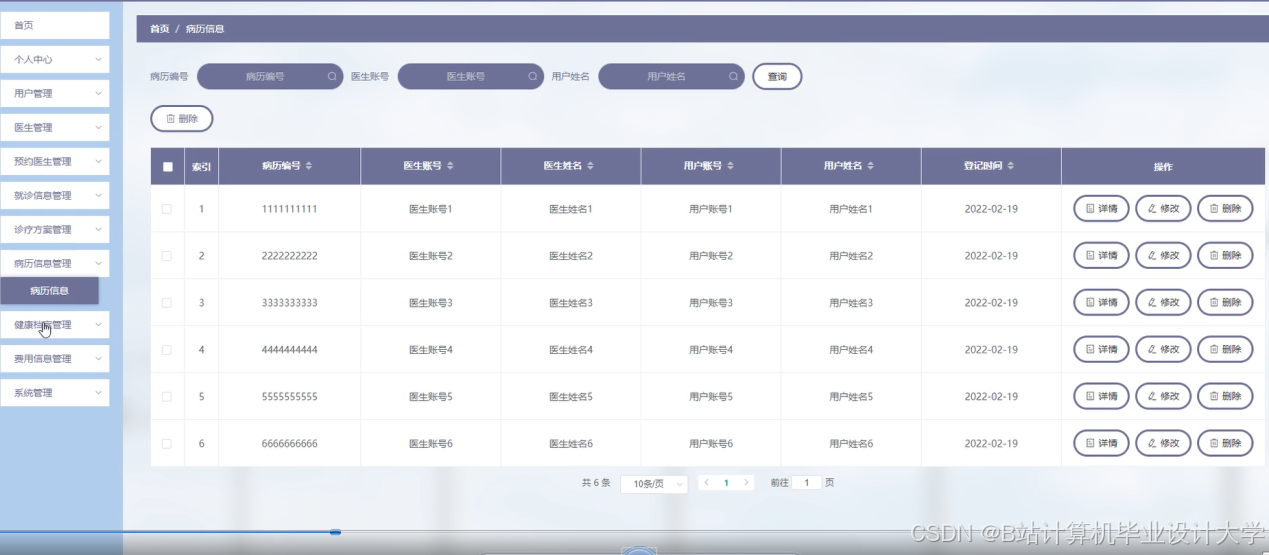Viewport: 1269px width, 555px height.
Task: Click 删除 for row 4444444444
Action: pos(1225,350)
